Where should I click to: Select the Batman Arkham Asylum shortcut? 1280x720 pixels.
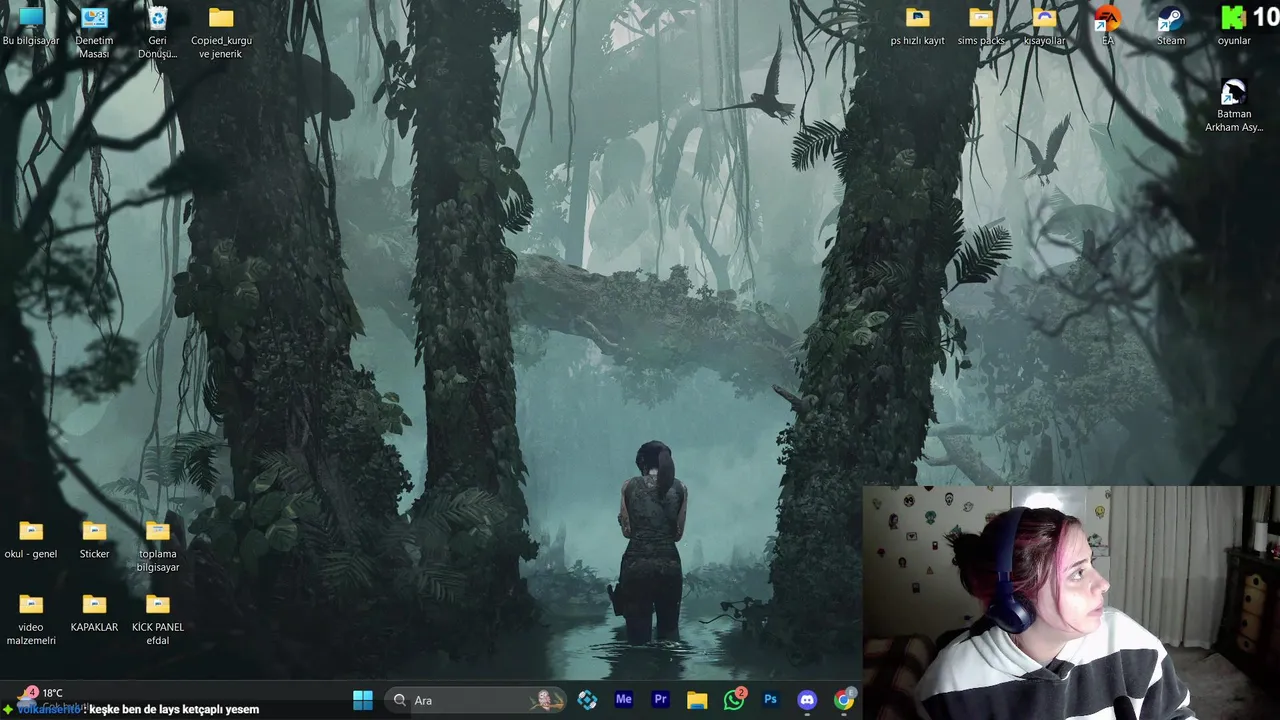(x=1234, y=106)
